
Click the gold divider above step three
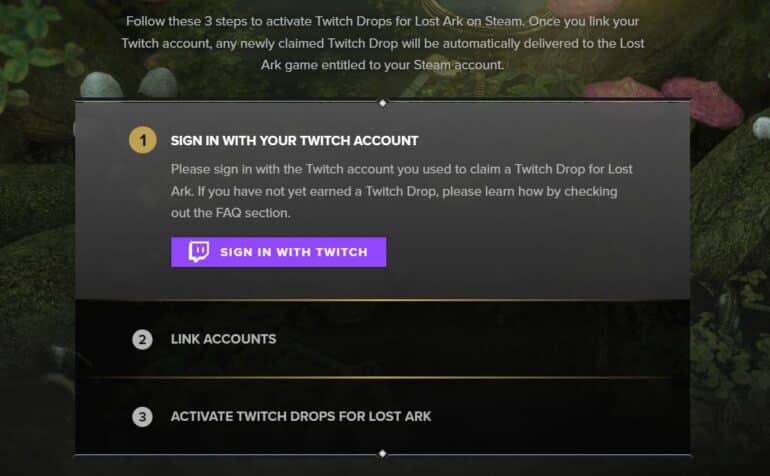click(x=382, y=377)
